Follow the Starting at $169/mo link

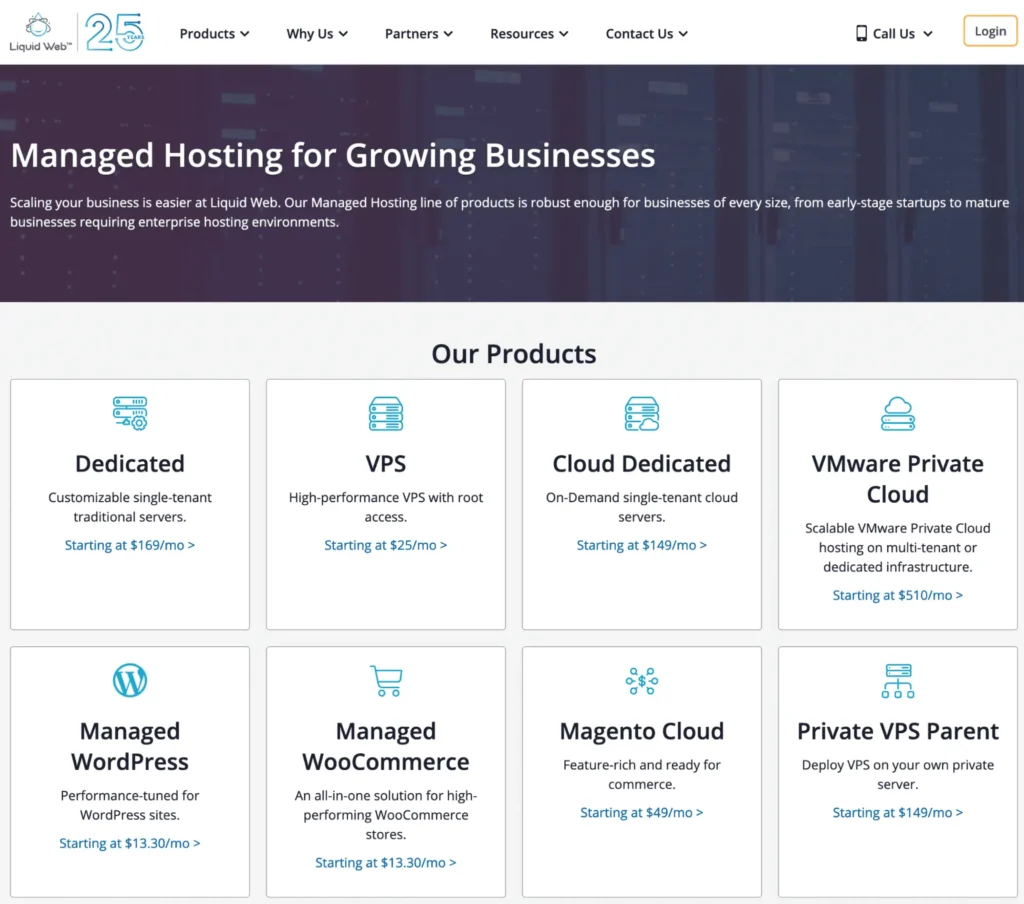pyautogui.click(x=130, y=545)
